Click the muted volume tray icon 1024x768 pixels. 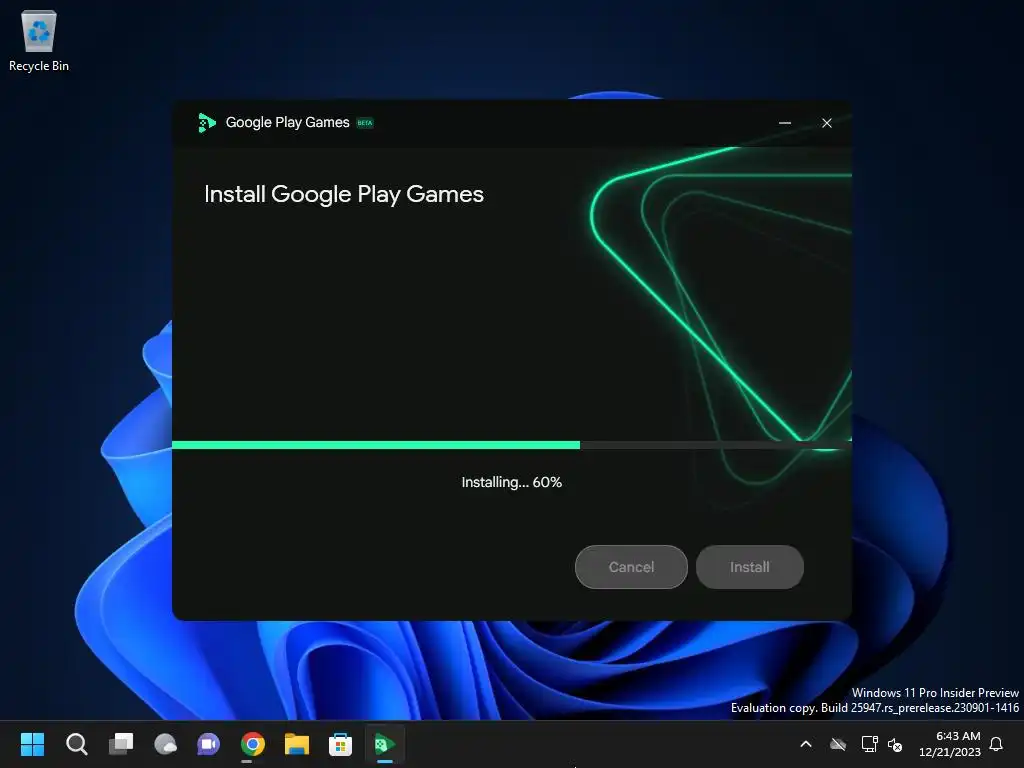(895, 744)
